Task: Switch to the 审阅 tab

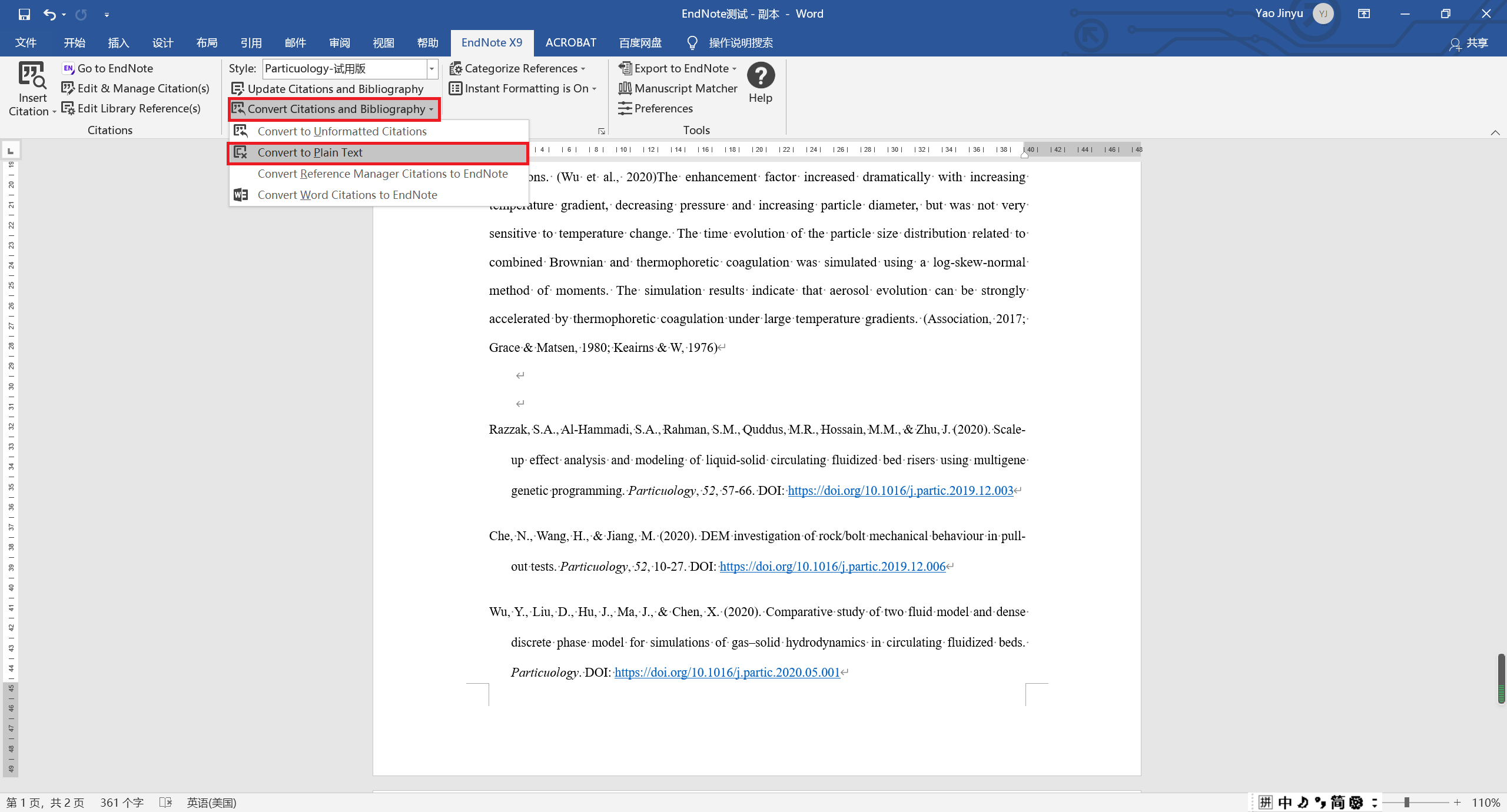Action: (x=339, y=43)
